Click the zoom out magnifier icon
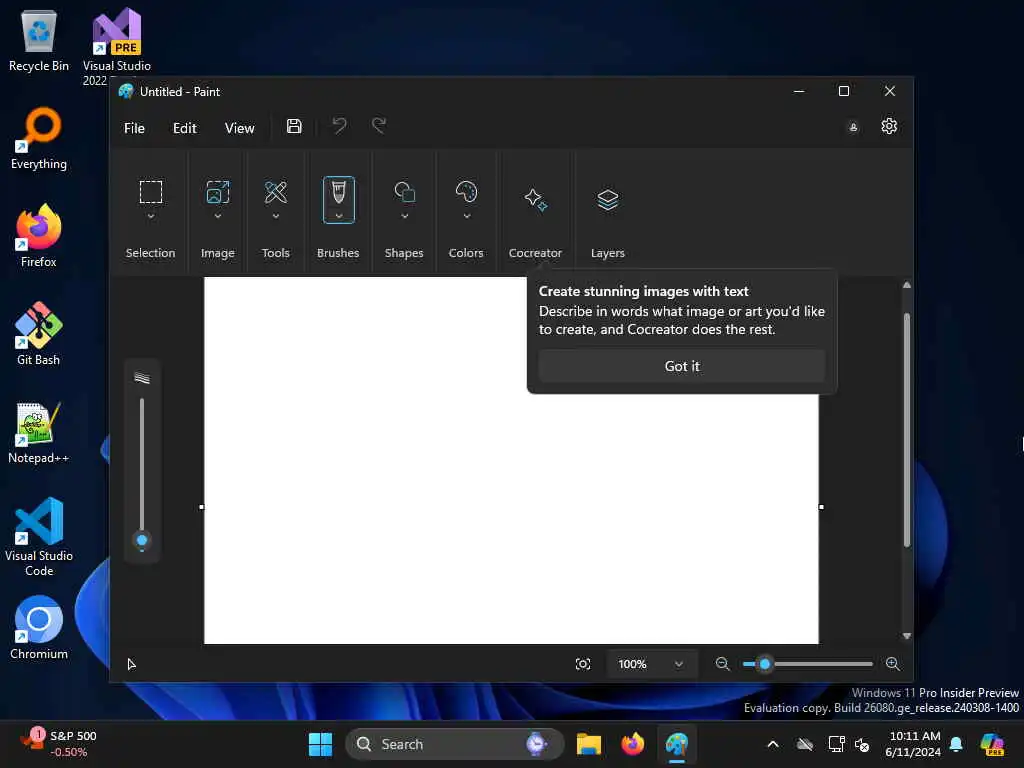Screen dimensions: 1024x768 coord(722,664)
